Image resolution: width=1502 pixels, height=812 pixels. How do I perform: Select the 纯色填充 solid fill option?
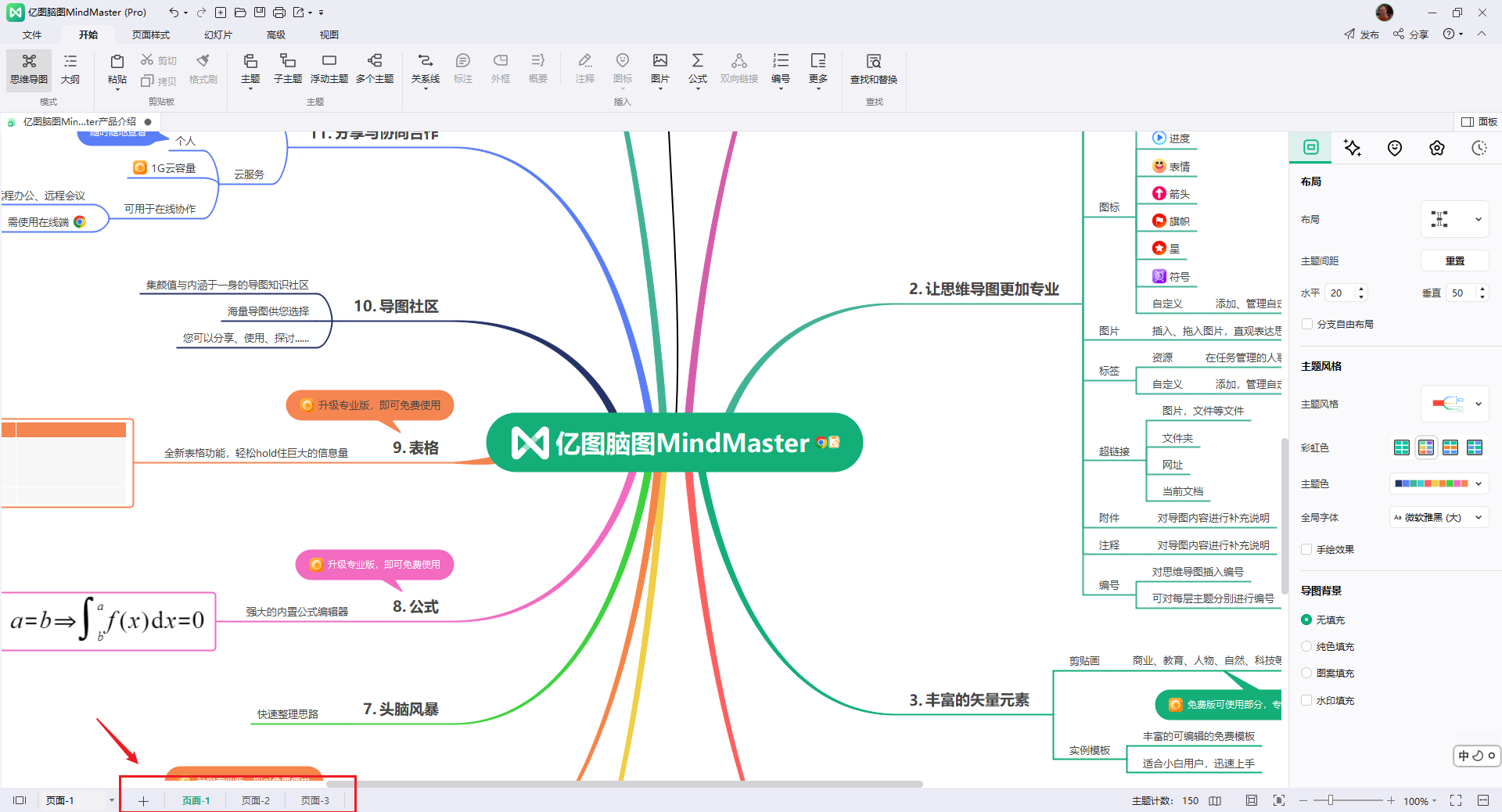pos(1306,646)
